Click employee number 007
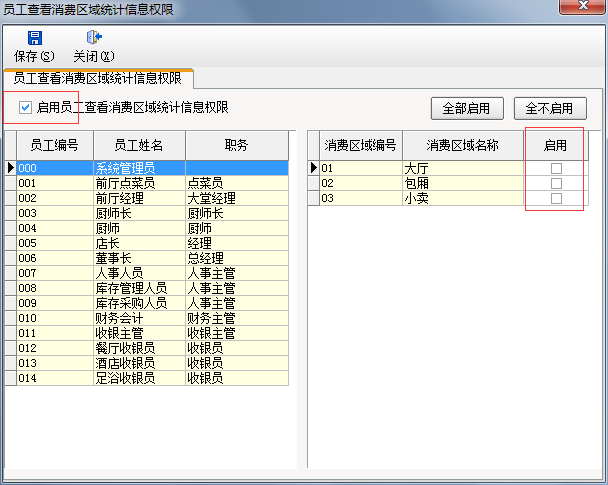 (x=55, y=273)
